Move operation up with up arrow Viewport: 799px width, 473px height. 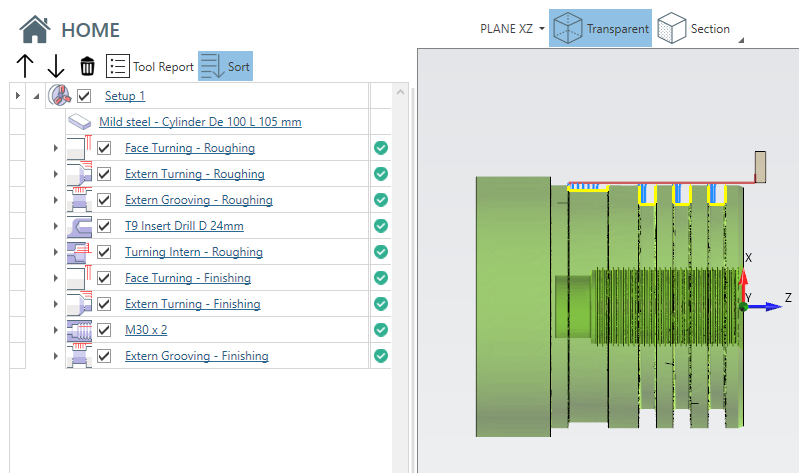click(x=26, y=67)
